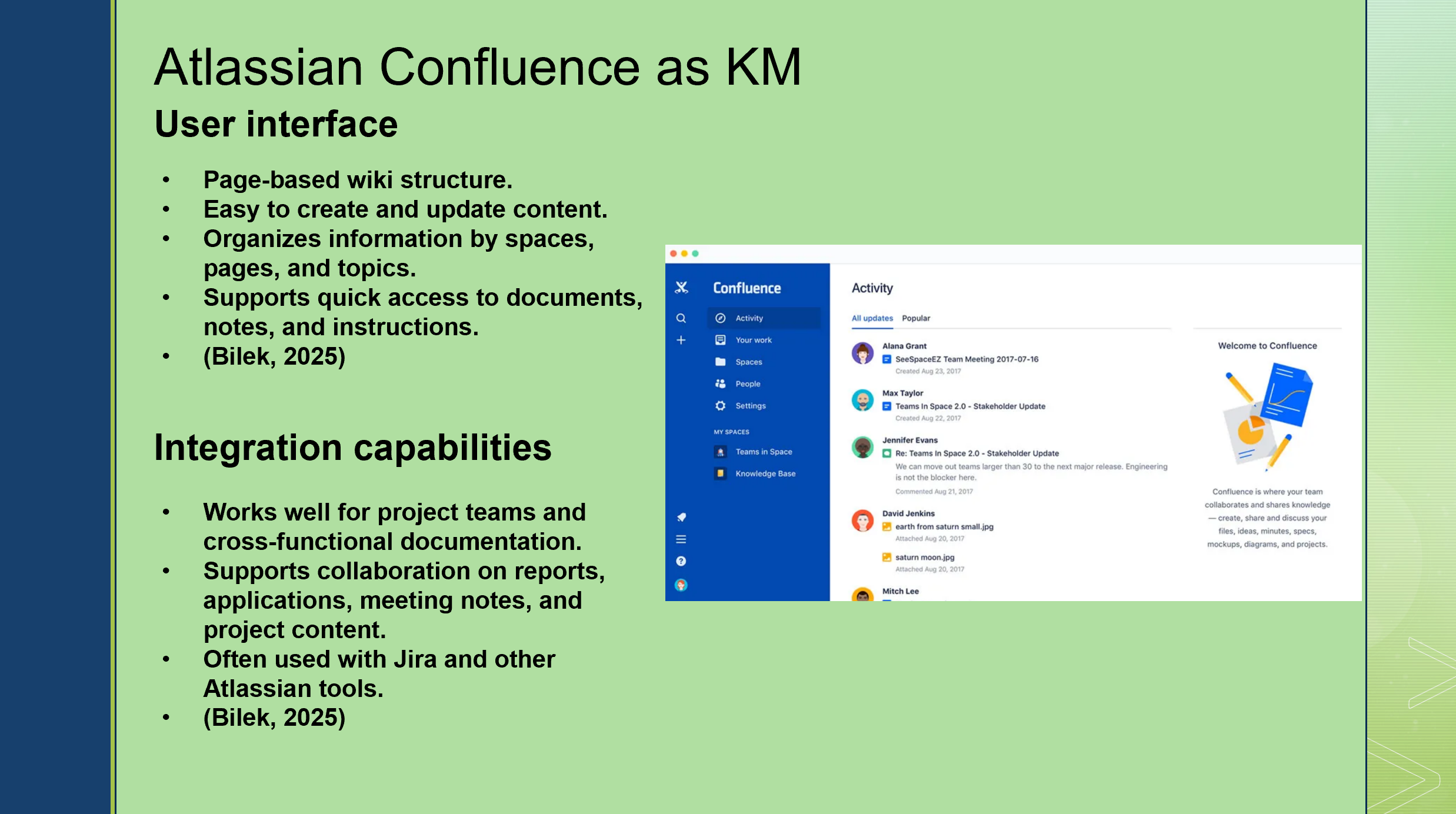Click David Jenkins's avatar

click(862, 521)
